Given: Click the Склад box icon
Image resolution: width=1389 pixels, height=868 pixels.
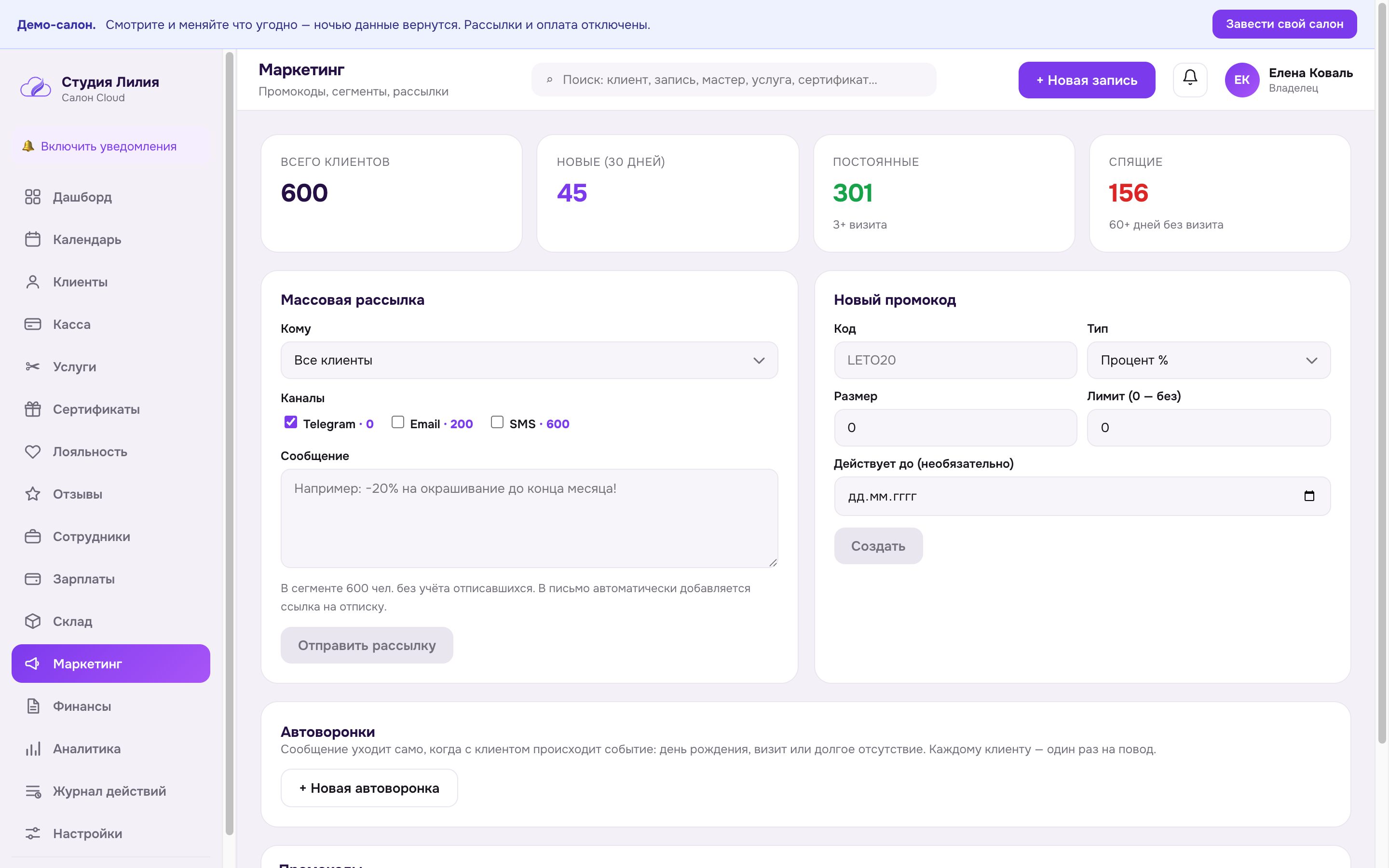Looking at the screenshot, I should (x=33, y=621).
